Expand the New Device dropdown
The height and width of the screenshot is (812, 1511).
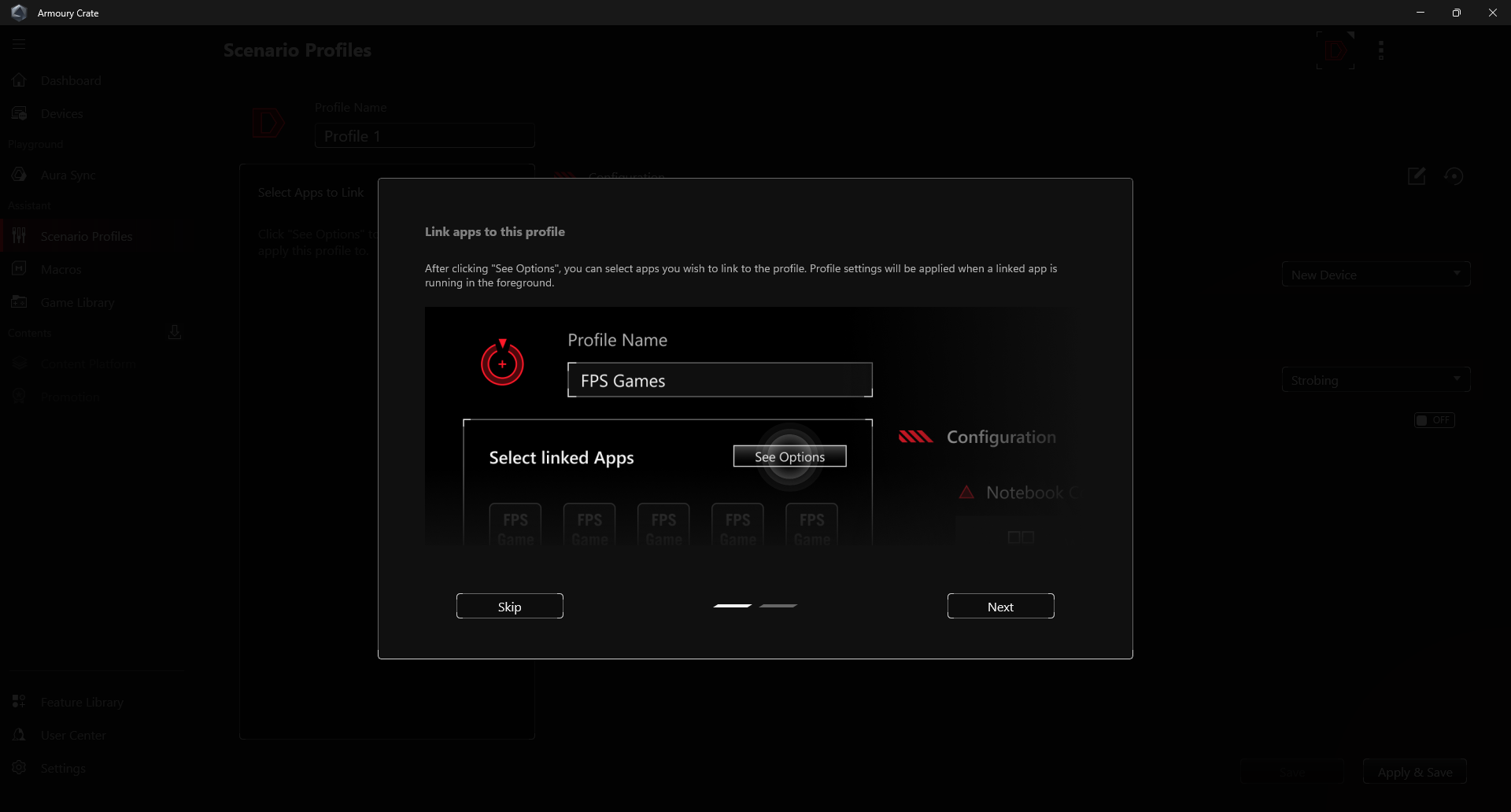(1376, 275)
